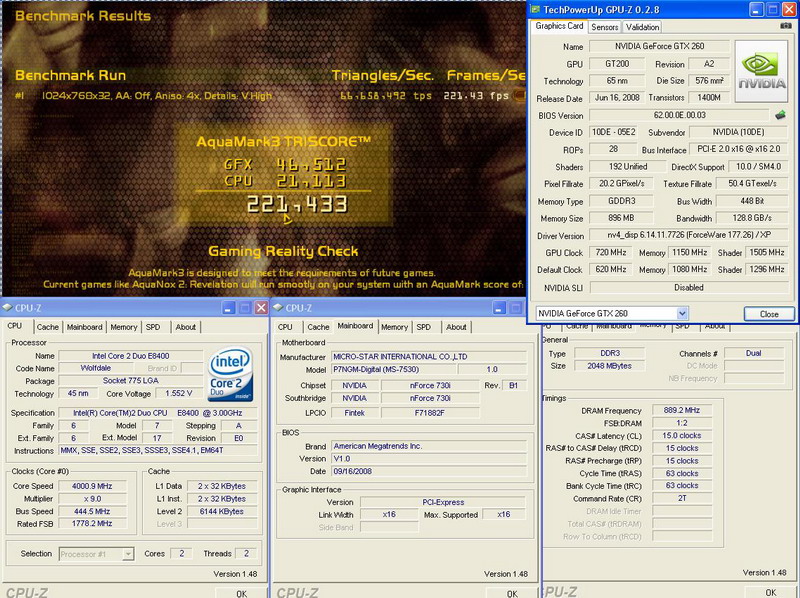Minimize the GPU-Z window
The image size is (800, 598).
click(x=756, y=9)
